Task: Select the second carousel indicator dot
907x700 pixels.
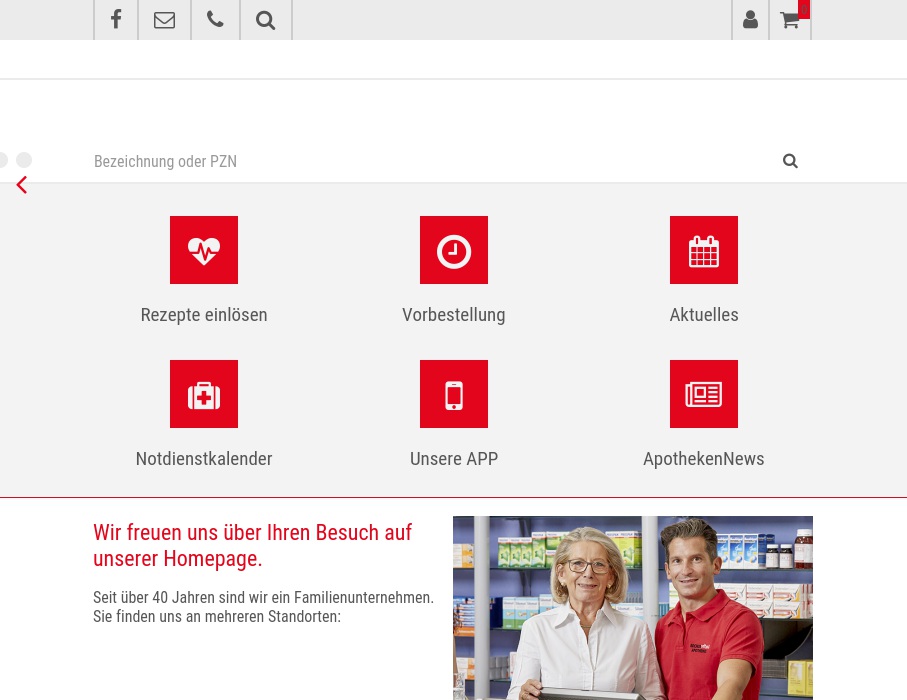Action: point(24,160)
